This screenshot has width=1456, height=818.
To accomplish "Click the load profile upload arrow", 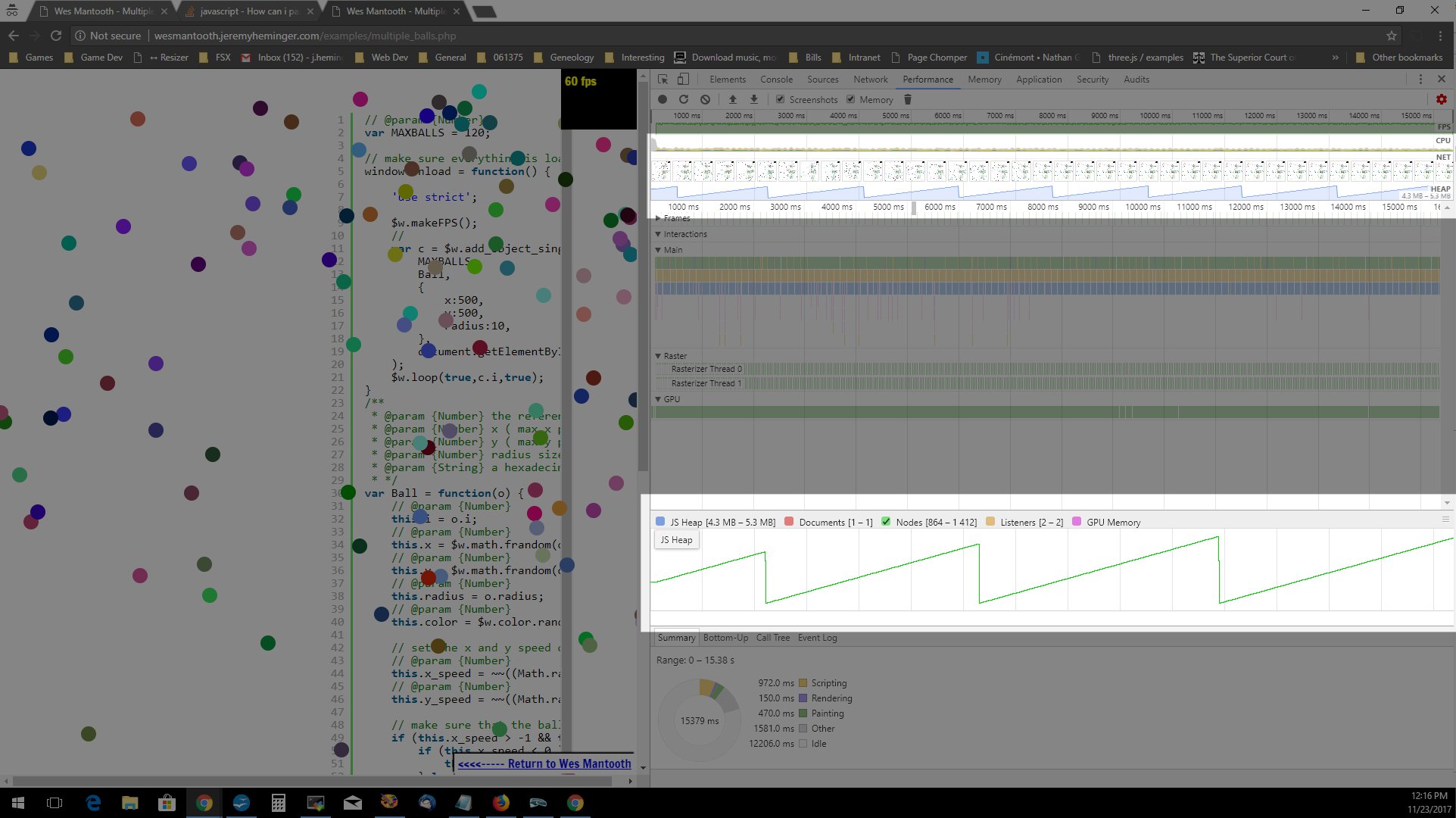I will tap(732, 99).
